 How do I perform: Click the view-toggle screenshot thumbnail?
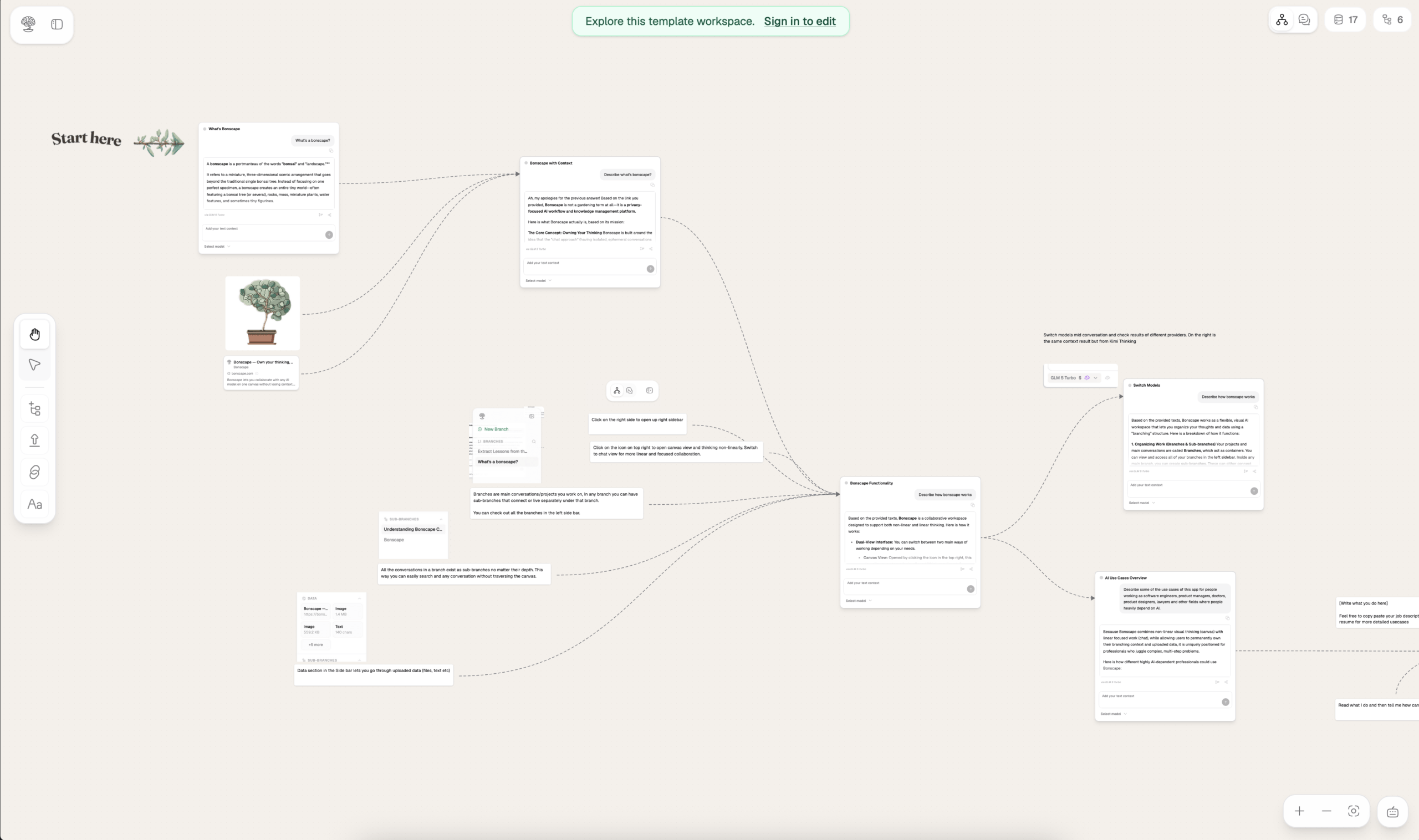coord(632,391)
